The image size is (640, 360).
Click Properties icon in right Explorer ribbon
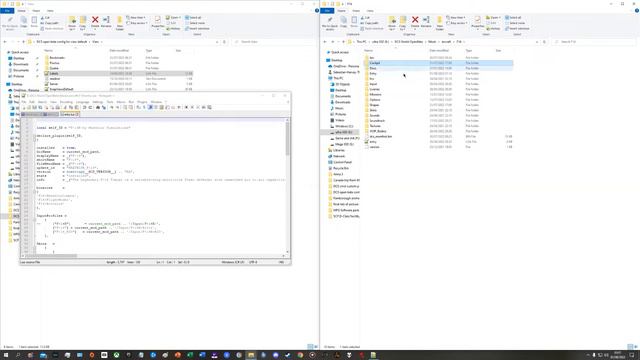[478, 23]
